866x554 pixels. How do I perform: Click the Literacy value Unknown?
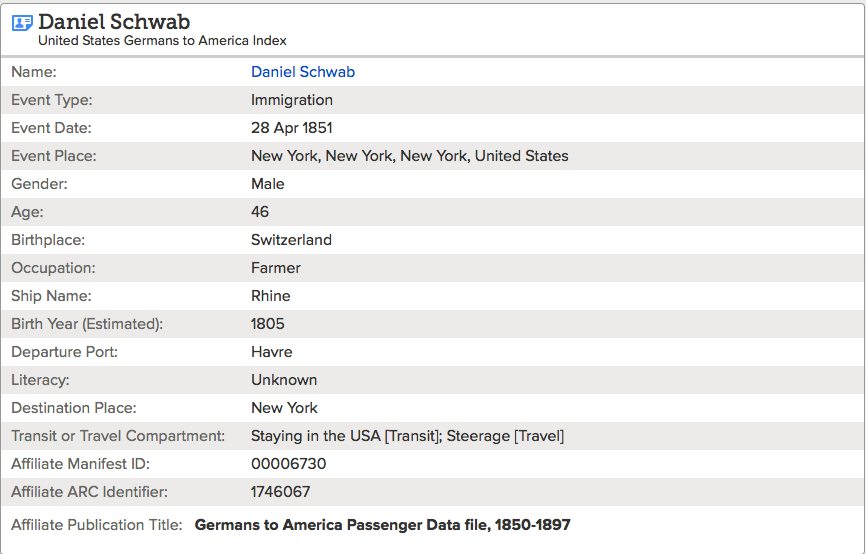click(284, 380)
